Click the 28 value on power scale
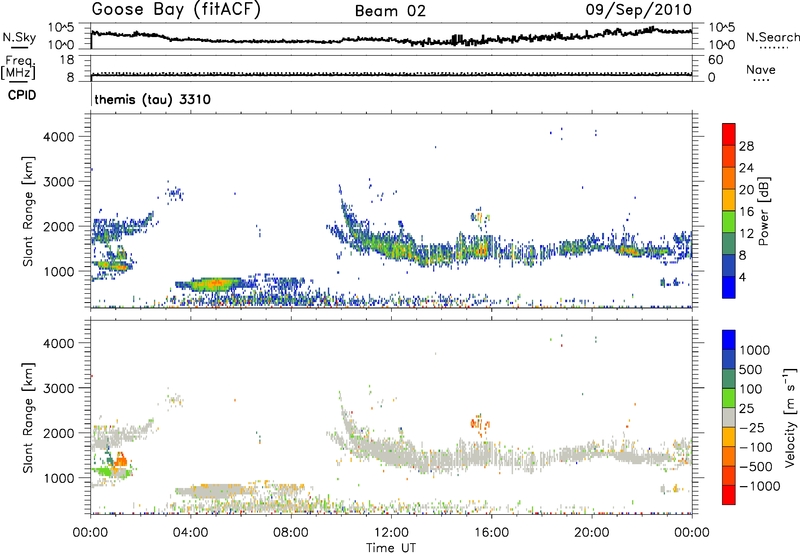800x554 pixels. tap(746, 146)
